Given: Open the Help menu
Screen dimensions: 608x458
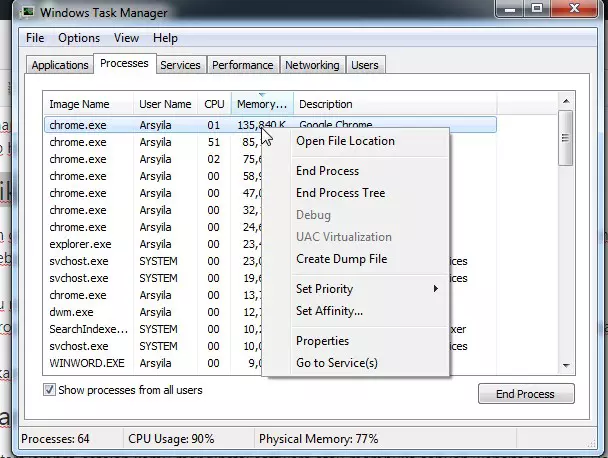Looking at the screenshot, I should (165, 38).
